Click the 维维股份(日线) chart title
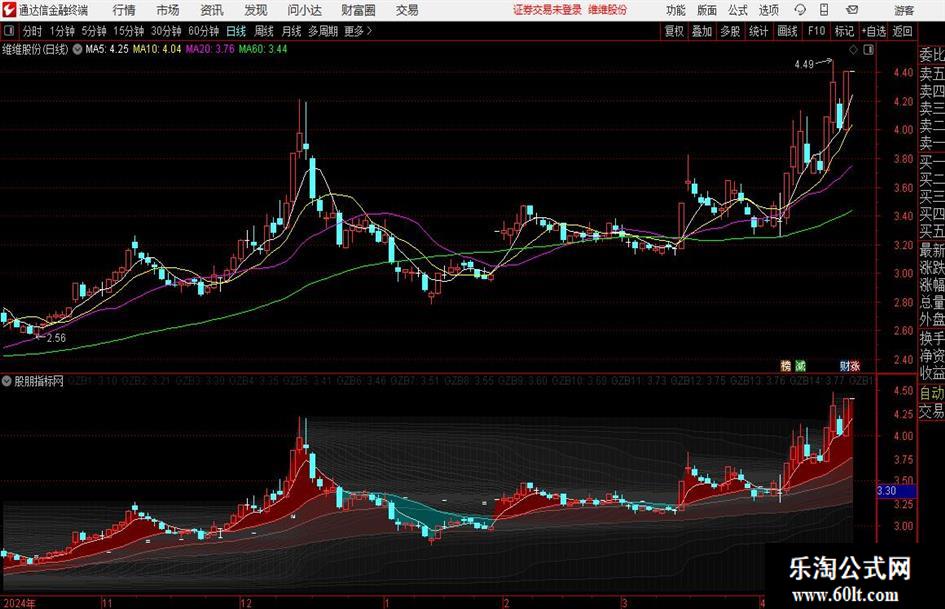 35,49
